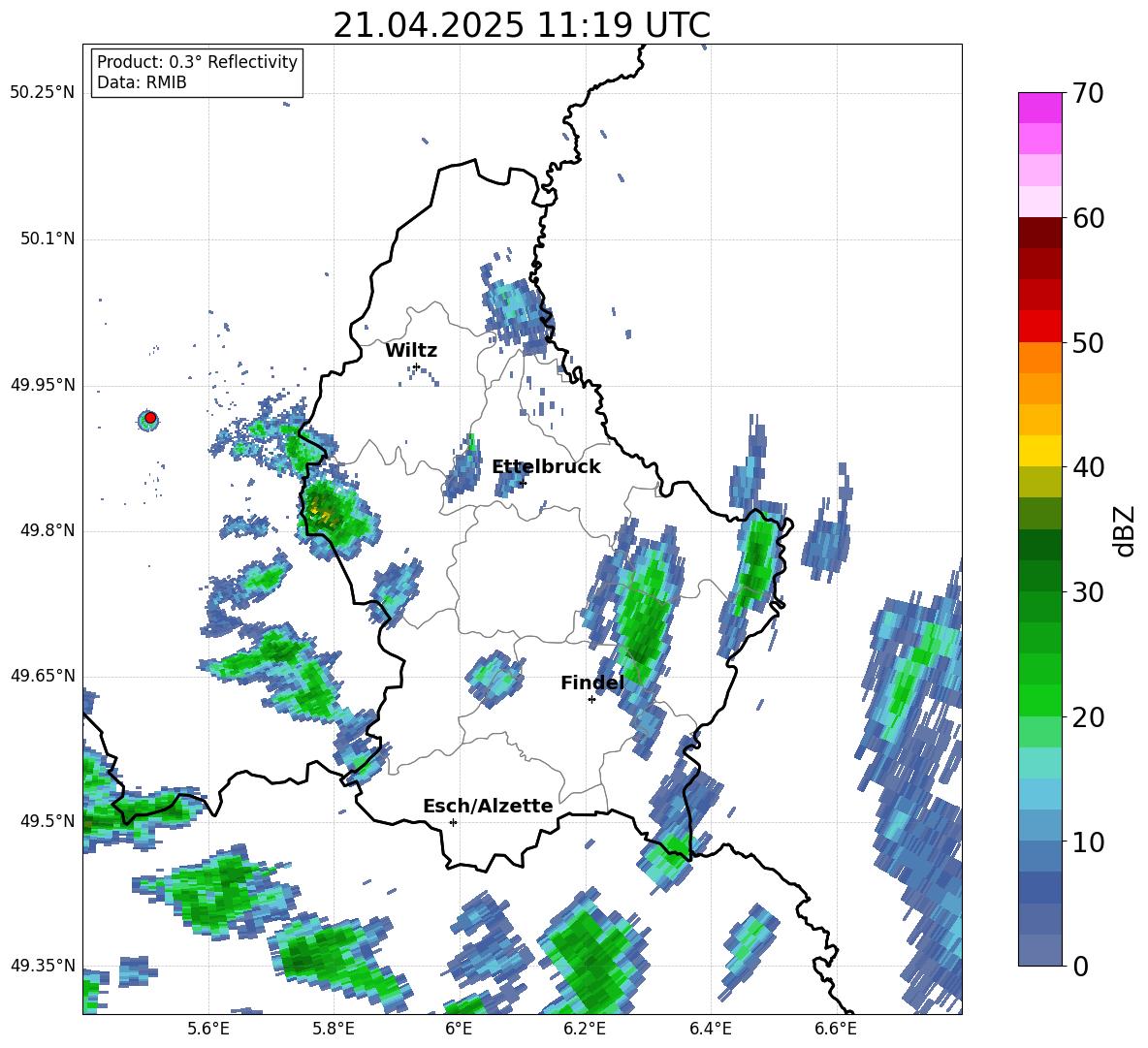Click the 6°E longitude label

coord(459,1029)
